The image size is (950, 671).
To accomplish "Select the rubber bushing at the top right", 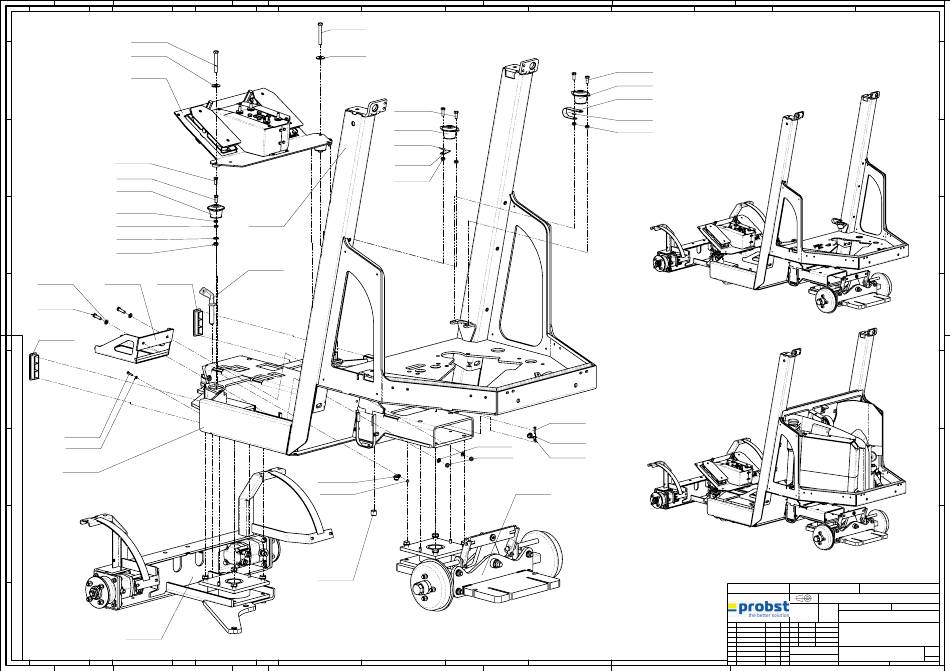I will tap(579, 97).
